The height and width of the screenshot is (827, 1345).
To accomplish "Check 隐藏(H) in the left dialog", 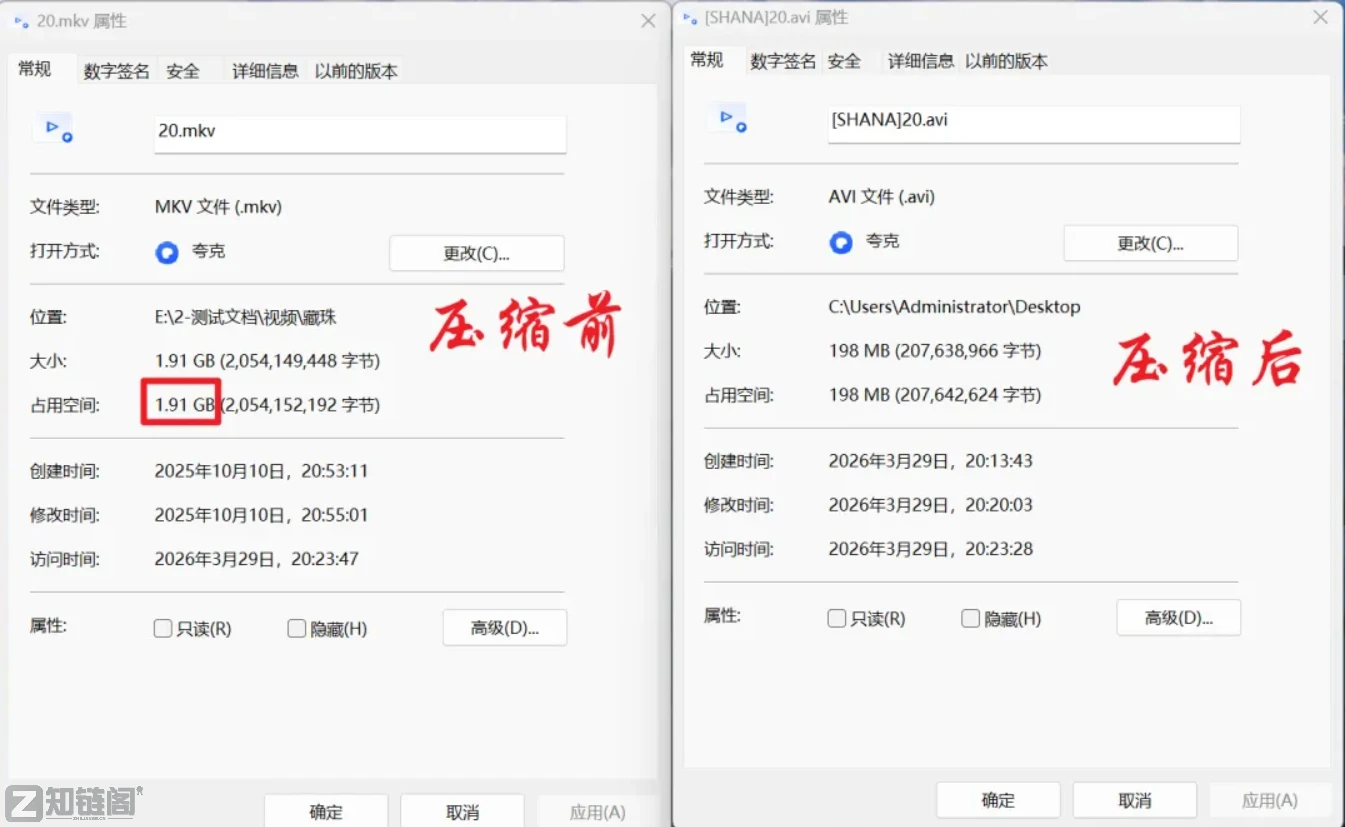I will click(296, 628).
